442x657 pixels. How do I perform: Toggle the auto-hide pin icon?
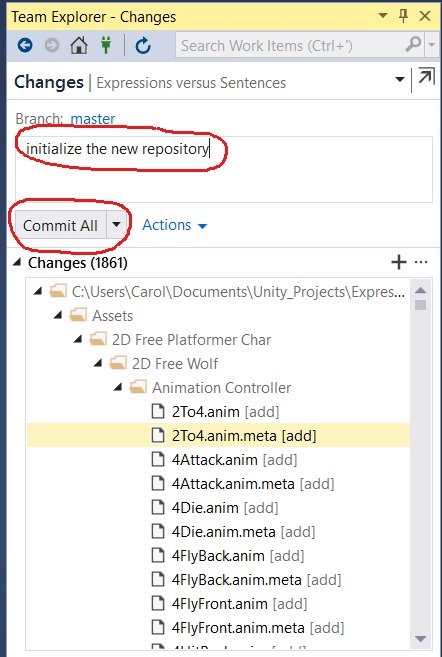click(403, 16)
